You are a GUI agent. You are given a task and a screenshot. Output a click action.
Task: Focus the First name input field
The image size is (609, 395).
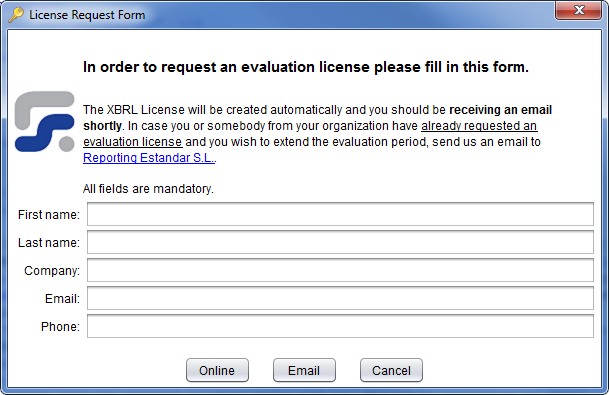click(x=340, y=214)
